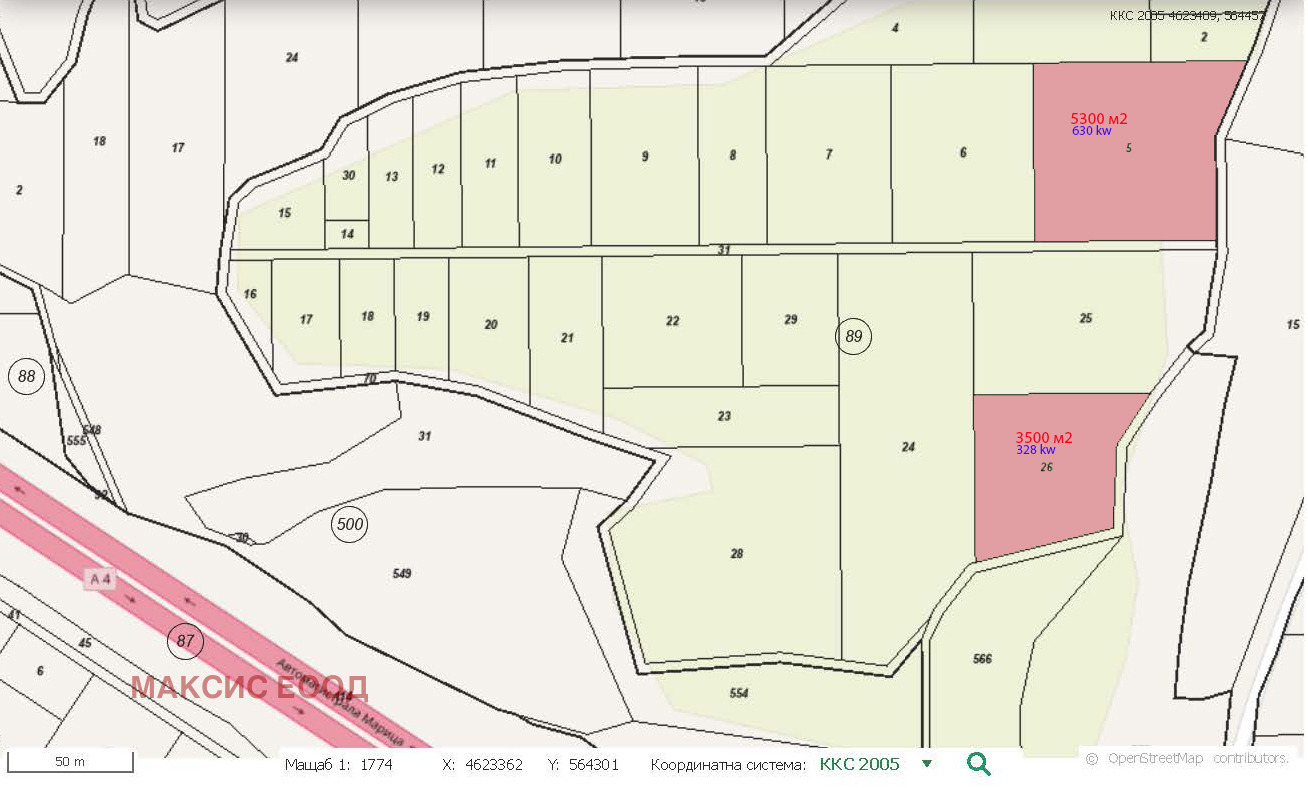The height and width of the screenshot is (788, 1308).
Task: Click the circled 87 marker on highway
Action: click(x=185, y=640)
